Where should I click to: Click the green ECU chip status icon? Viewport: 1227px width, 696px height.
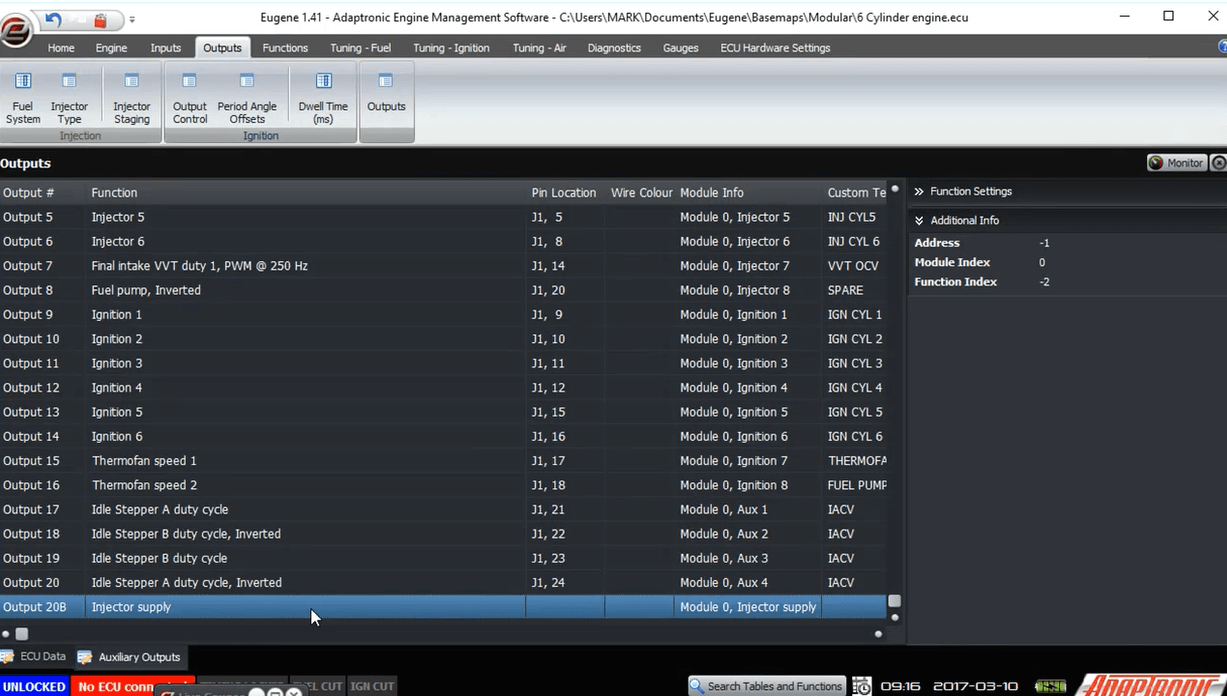click(1051, 686)
